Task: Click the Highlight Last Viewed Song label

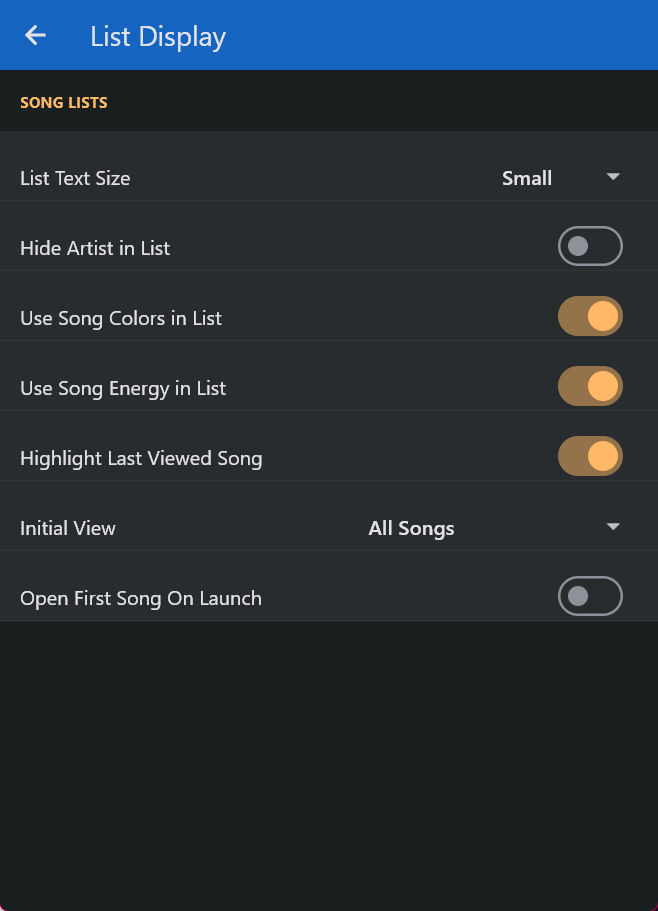Action: (x=141, y=459)
